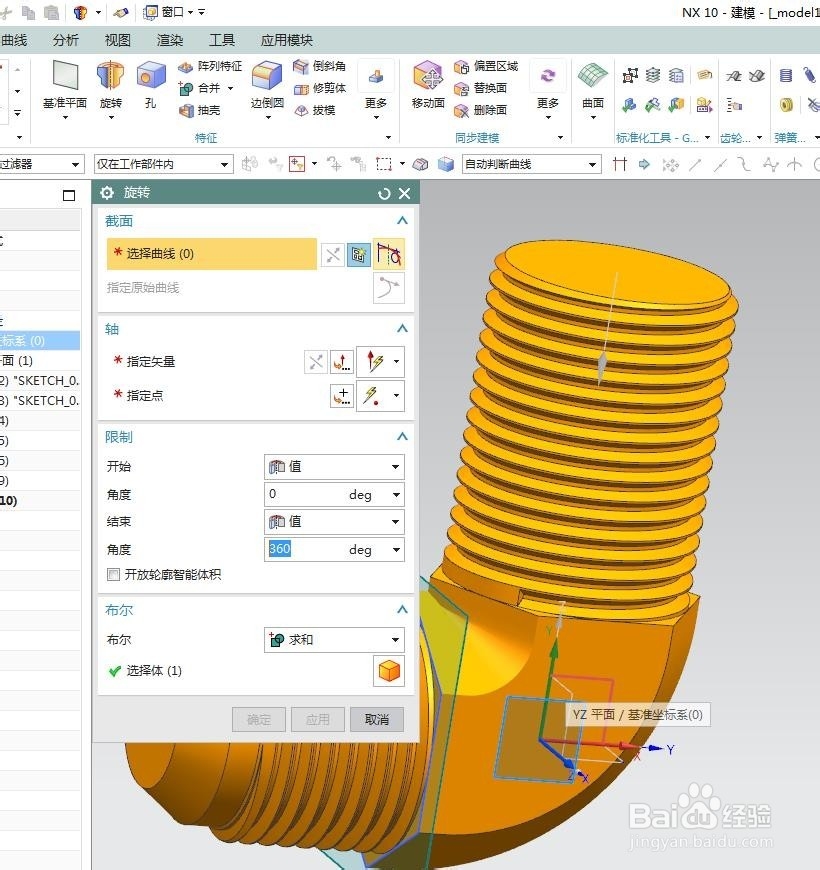Click the sketch section icon next to 选择曲线

(359, 255)
